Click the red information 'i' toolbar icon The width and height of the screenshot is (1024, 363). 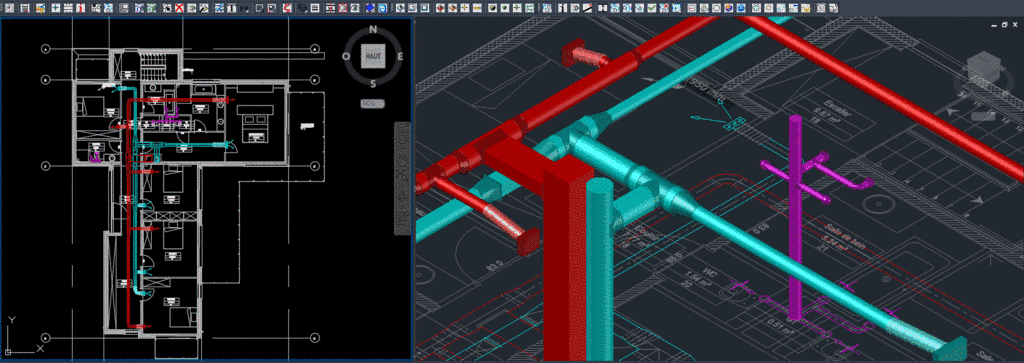(x=80, y=8)
